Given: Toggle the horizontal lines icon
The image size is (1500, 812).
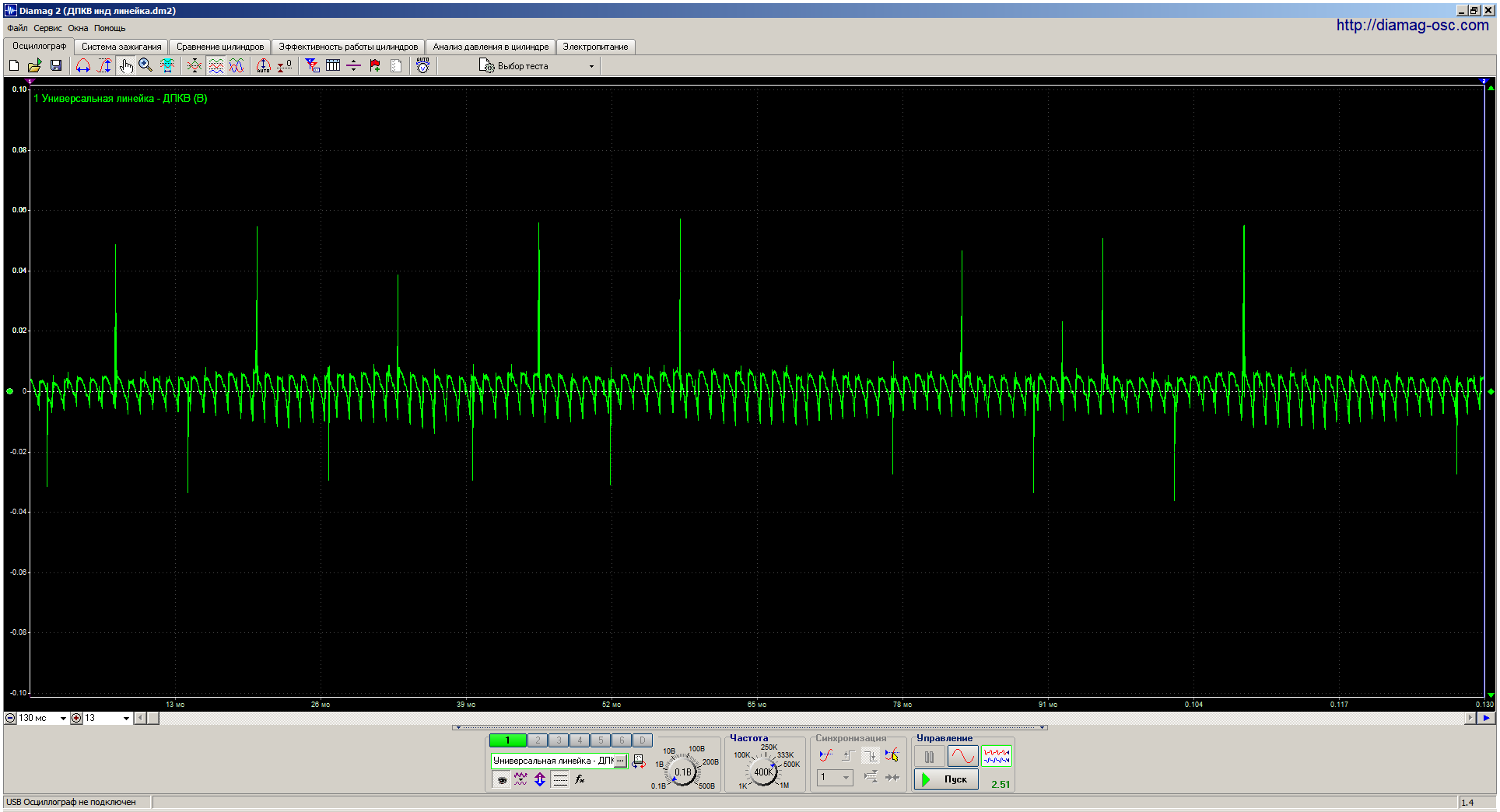Looking at the screenshot, I should coord(560,779).
